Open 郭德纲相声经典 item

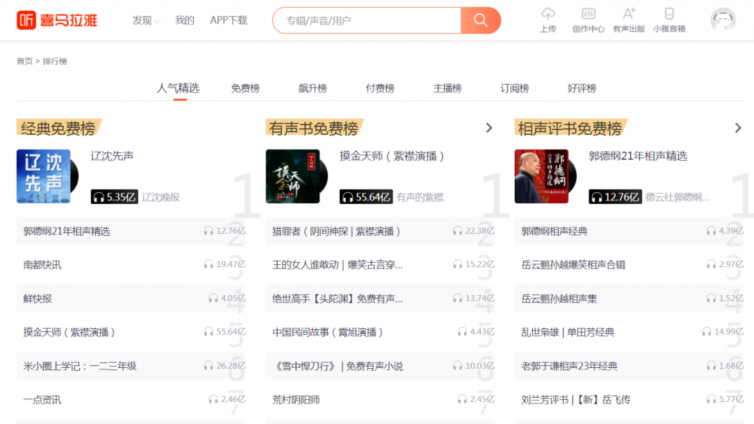click(554, 231)
